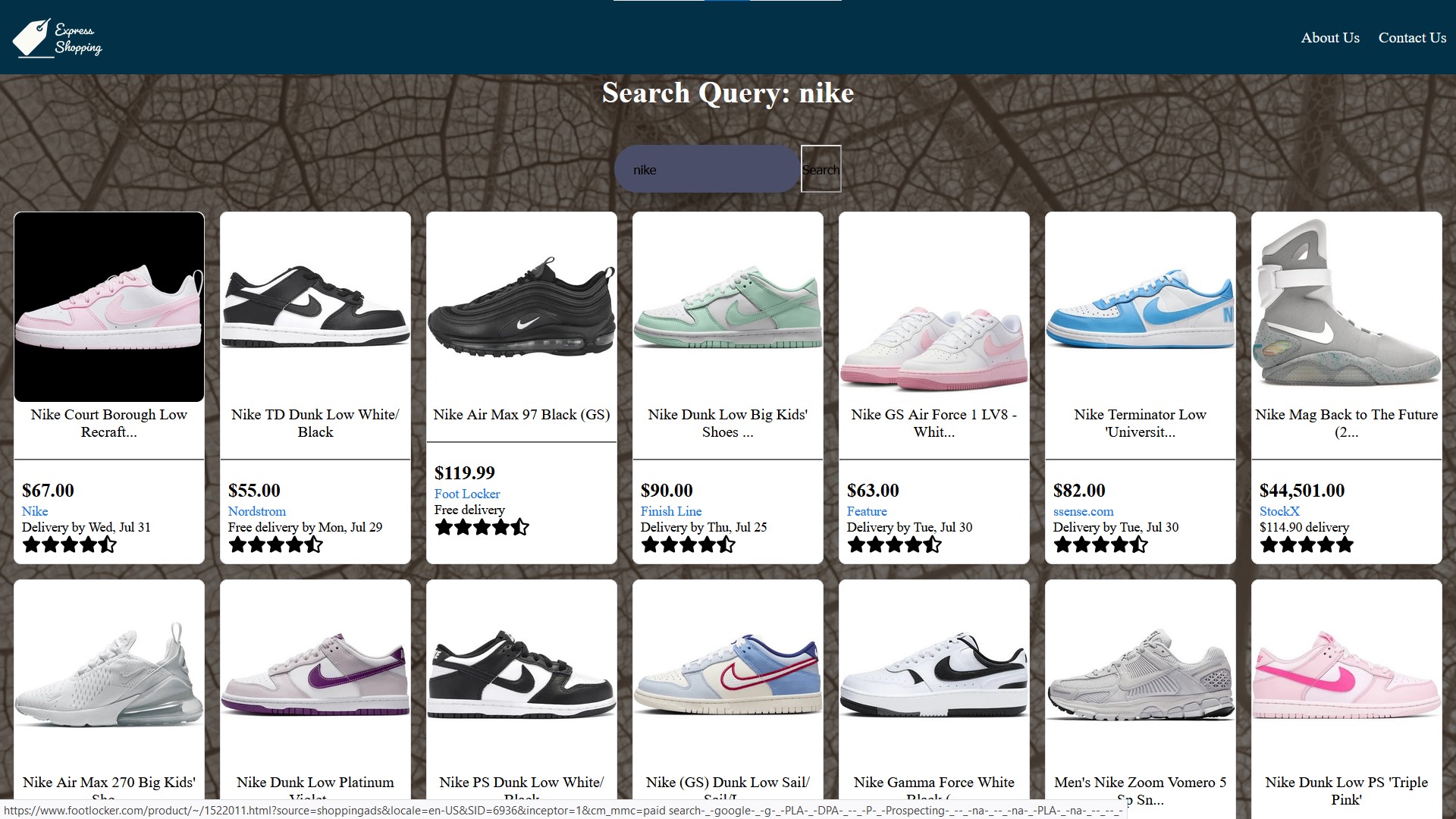The image size is (1456, 819).
Task: Open the Nike Gamma Force White image
Action: [934, 675]
